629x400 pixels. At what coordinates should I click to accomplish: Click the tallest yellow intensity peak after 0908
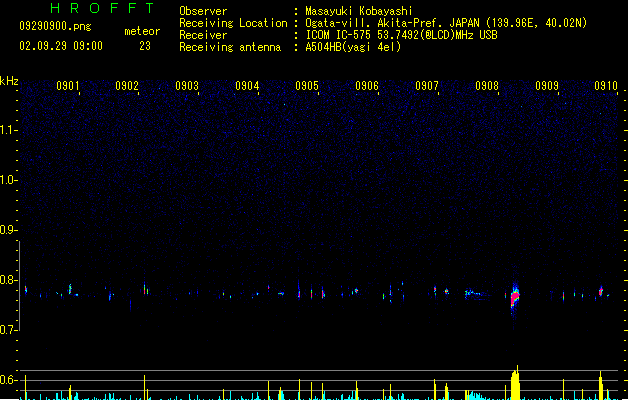click(515, 382)
